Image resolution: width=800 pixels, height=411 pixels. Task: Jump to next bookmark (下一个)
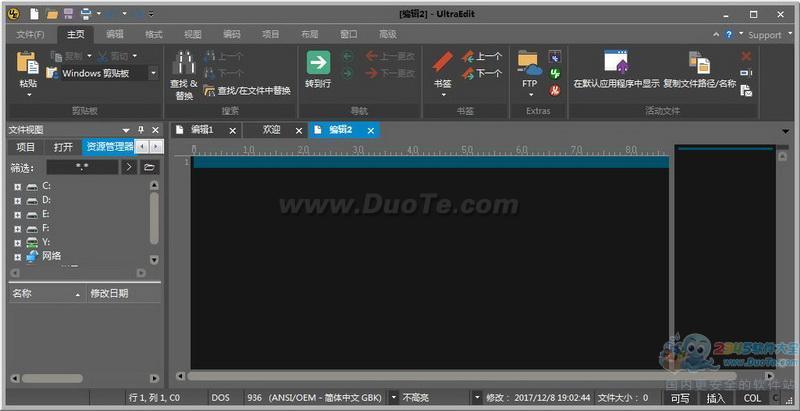click(x=481, y=73)
